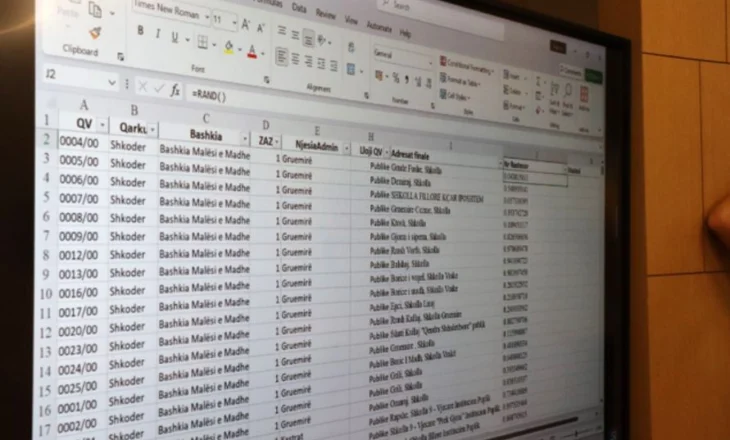Image resolution: width=730 pixels, height=440 pixels.
Task: Click the Percent Style icon
Action: pyautogui.click(x=396, y=77)
